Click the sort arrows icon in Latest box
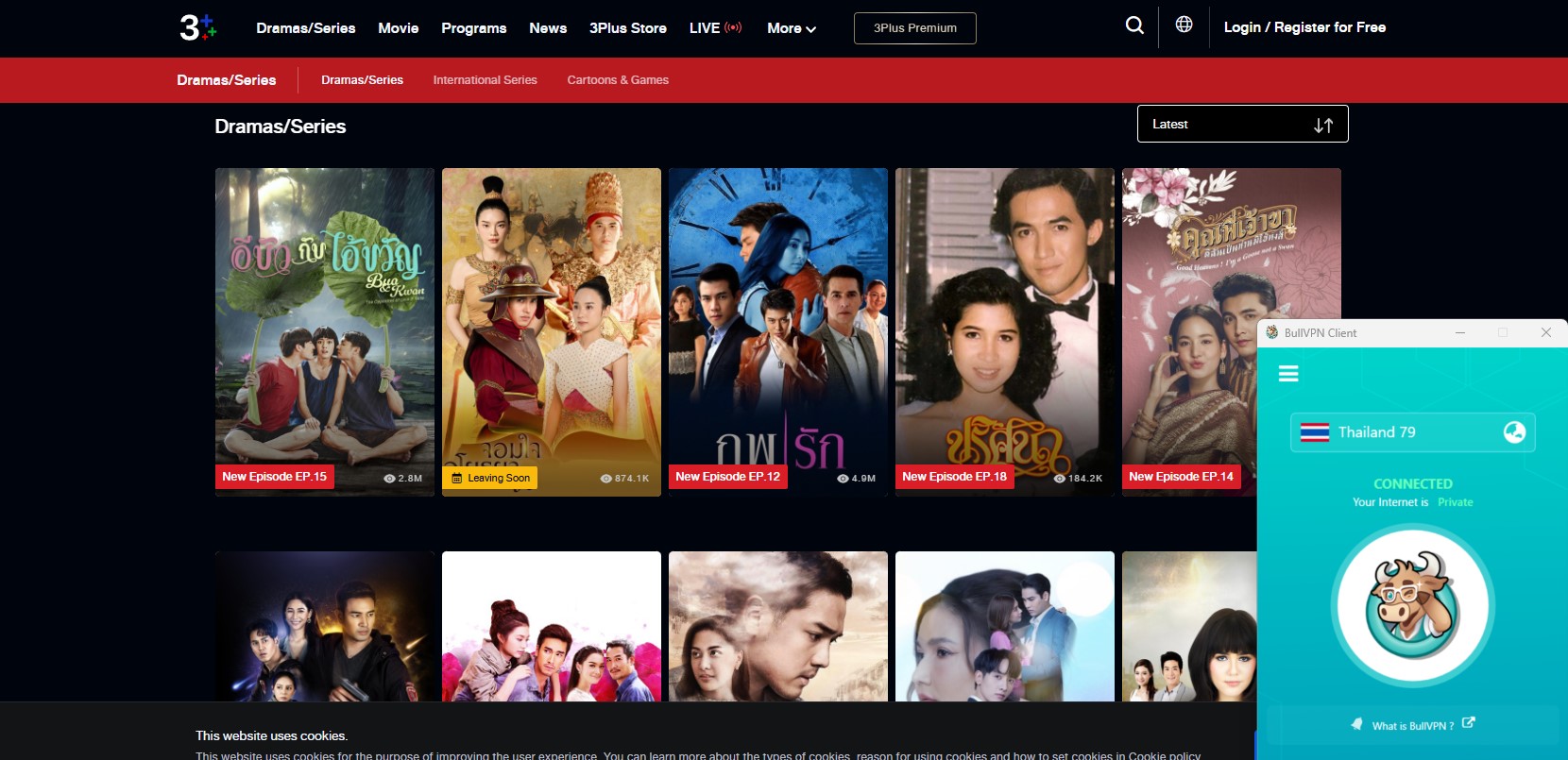The width and height of the screenshot is (1568, 760). point(1322,125)
